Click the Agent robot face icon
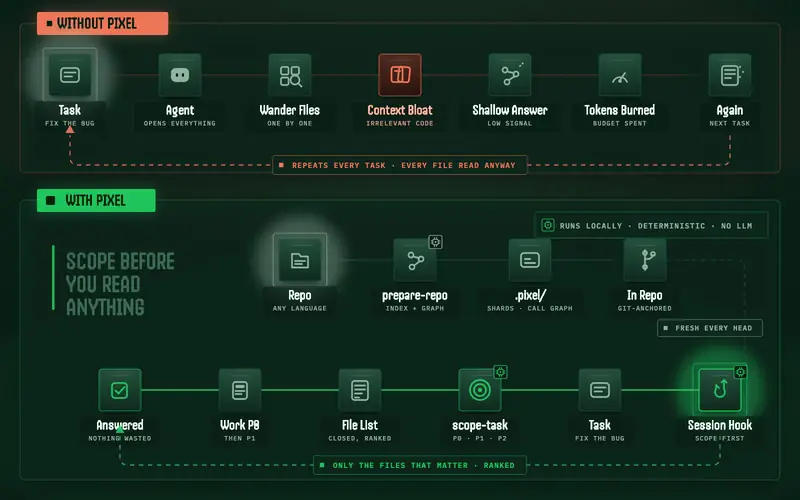 [x=180, y=75]
